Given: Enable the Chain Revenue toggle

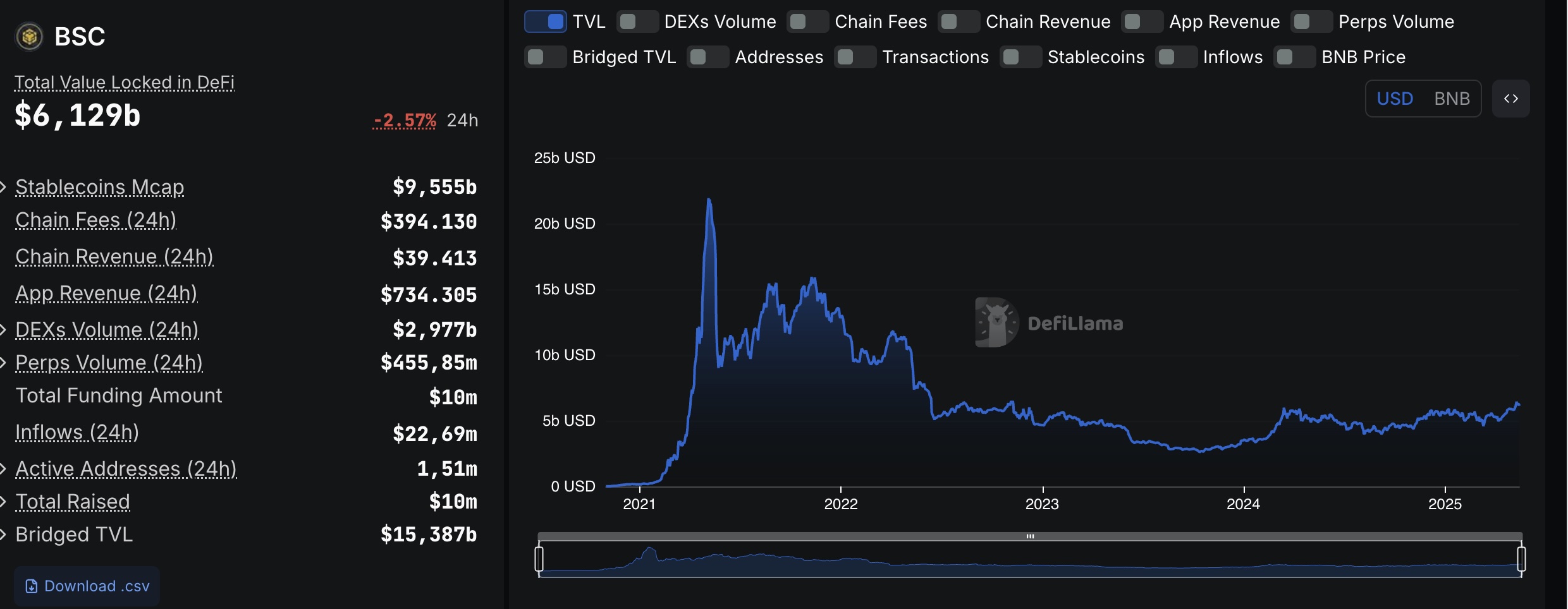Looking at the screenshot, I should click(x=959, y=21).
